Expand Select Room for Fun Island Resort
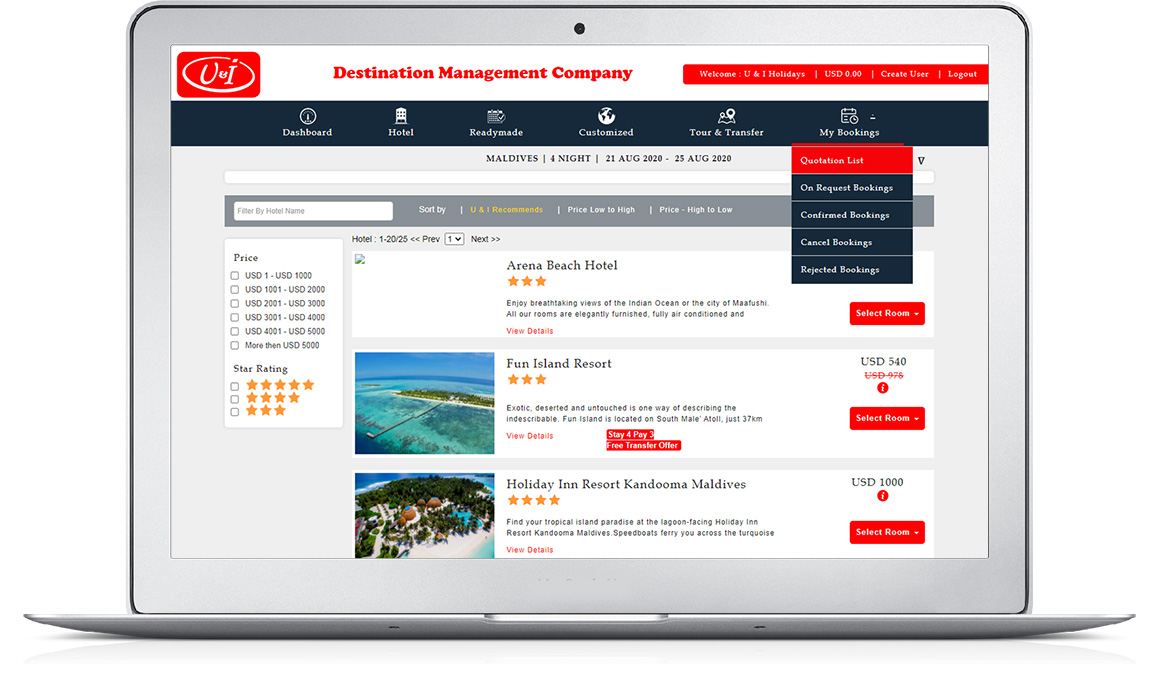The width and height of the screenshot is (1162, 684). click(886, 418)
